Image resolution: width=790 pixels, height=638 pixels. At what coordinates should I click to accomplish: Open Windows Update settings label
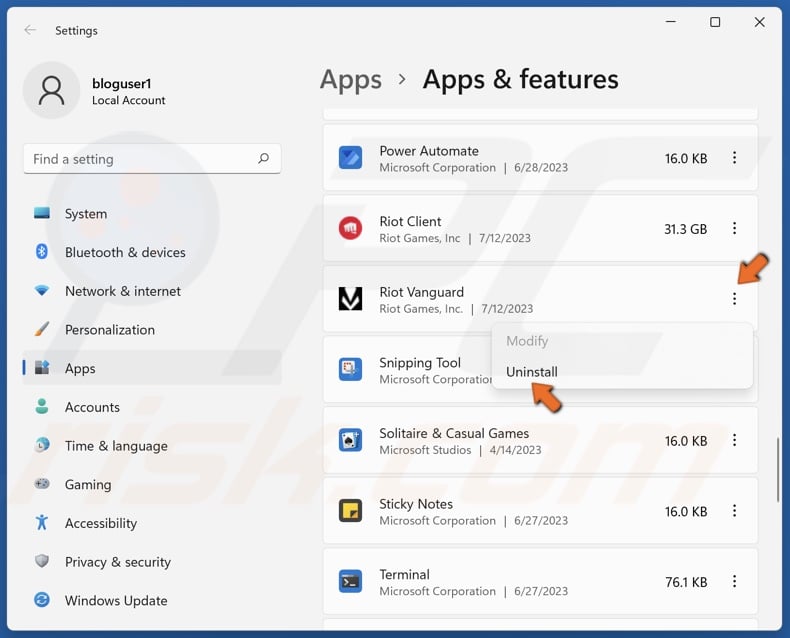tap(116, 600)
